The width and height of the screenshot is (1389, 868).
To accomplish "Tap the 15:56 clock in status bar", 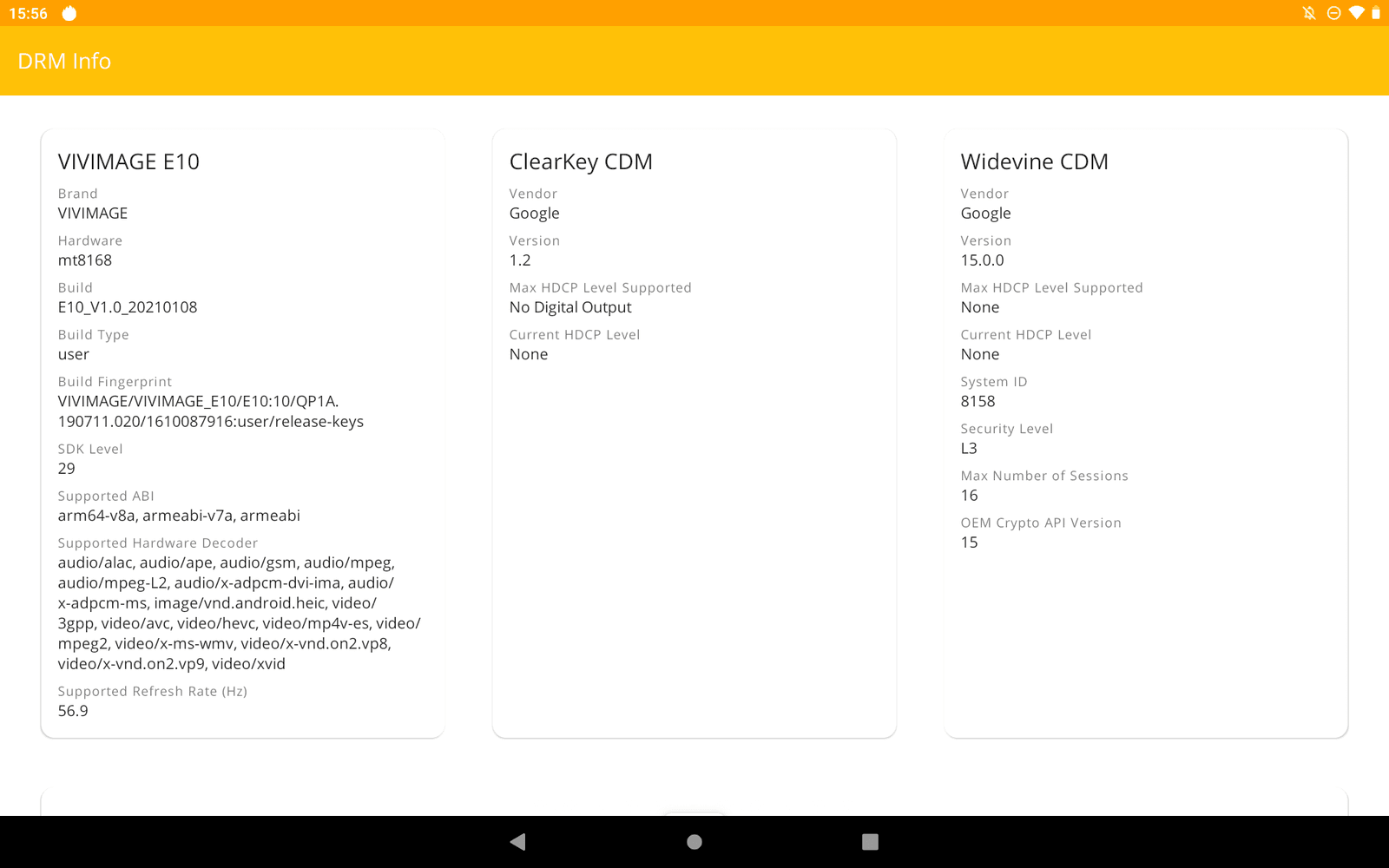I will (x=28, y=13).
